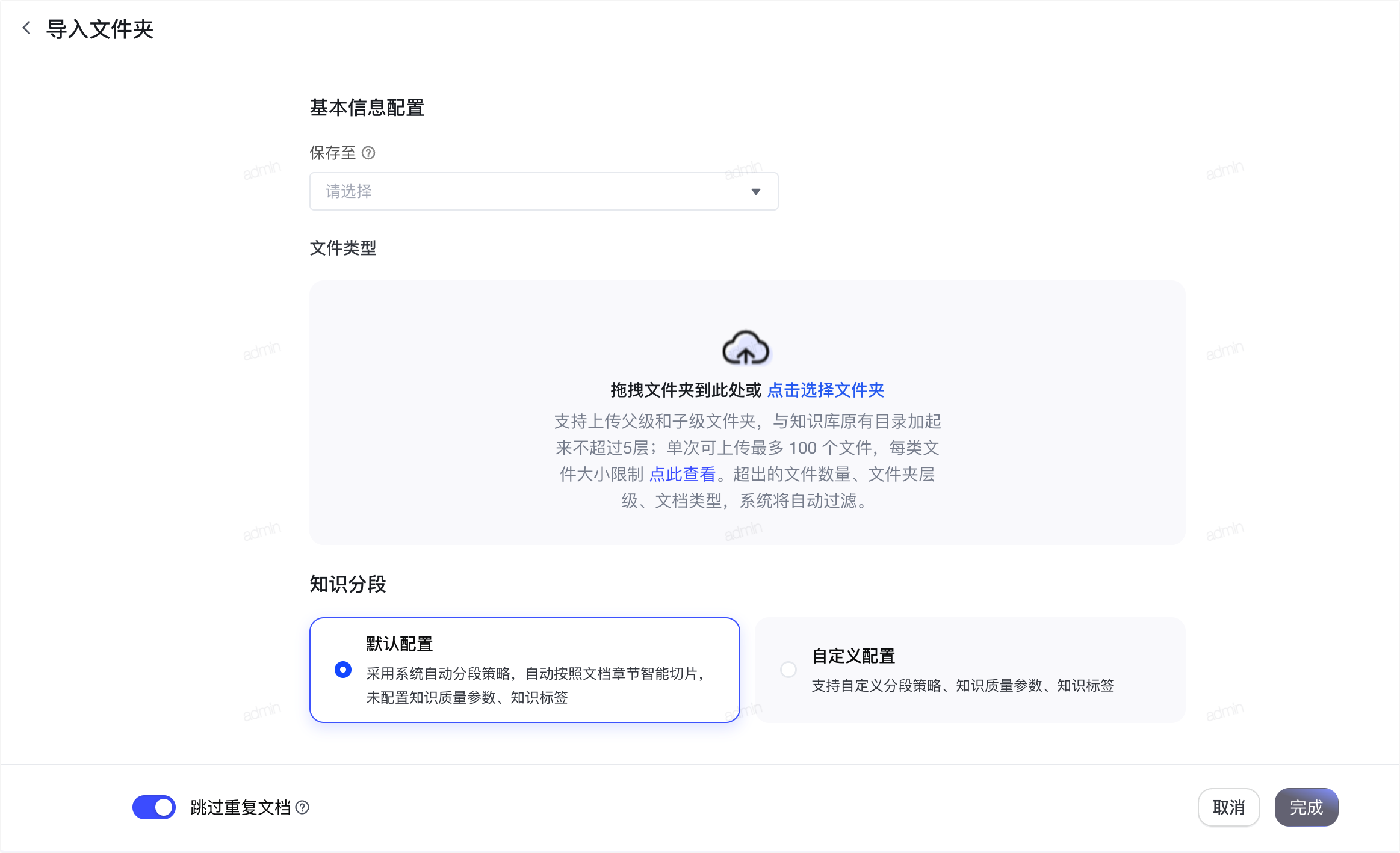Open 点此查看 file size limits link
The width and height of the screenshot is (1400, 853).
[x=682, y=474]
